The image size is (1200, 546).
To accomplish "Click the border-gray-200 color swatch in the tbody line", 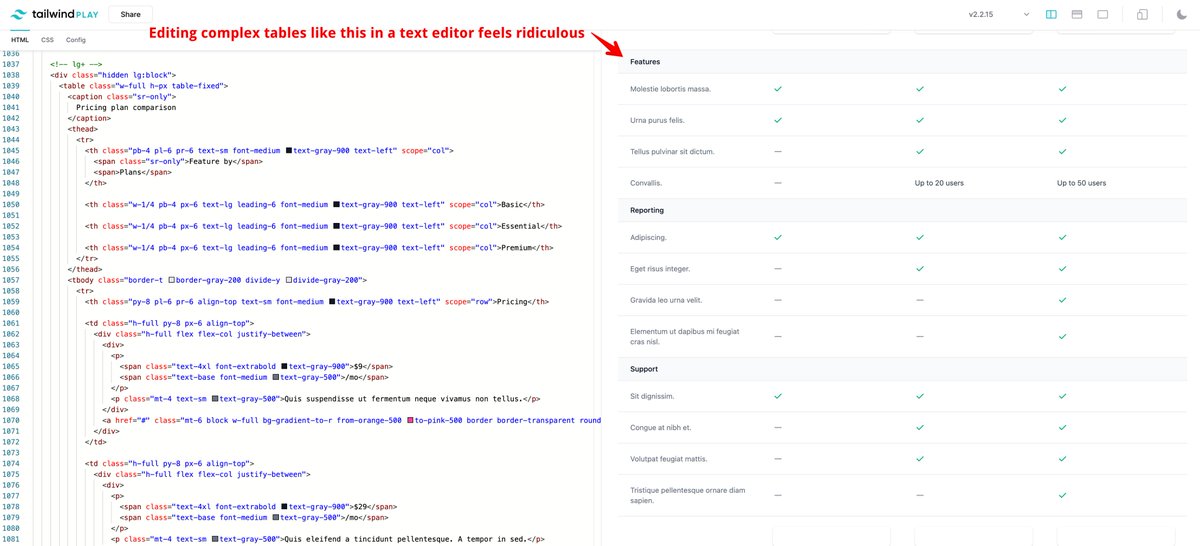I will pos(172,281).
